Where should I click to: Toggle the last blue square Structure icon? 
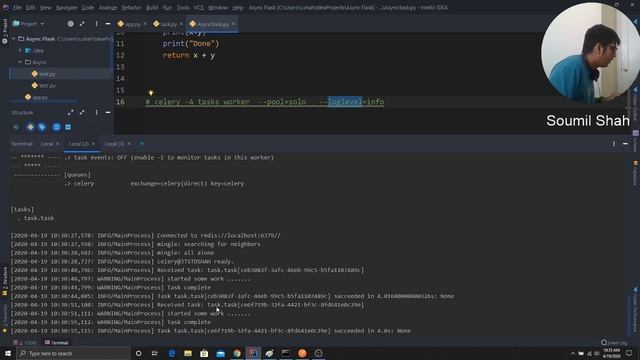pyautogui.click(x=68, y=127)
